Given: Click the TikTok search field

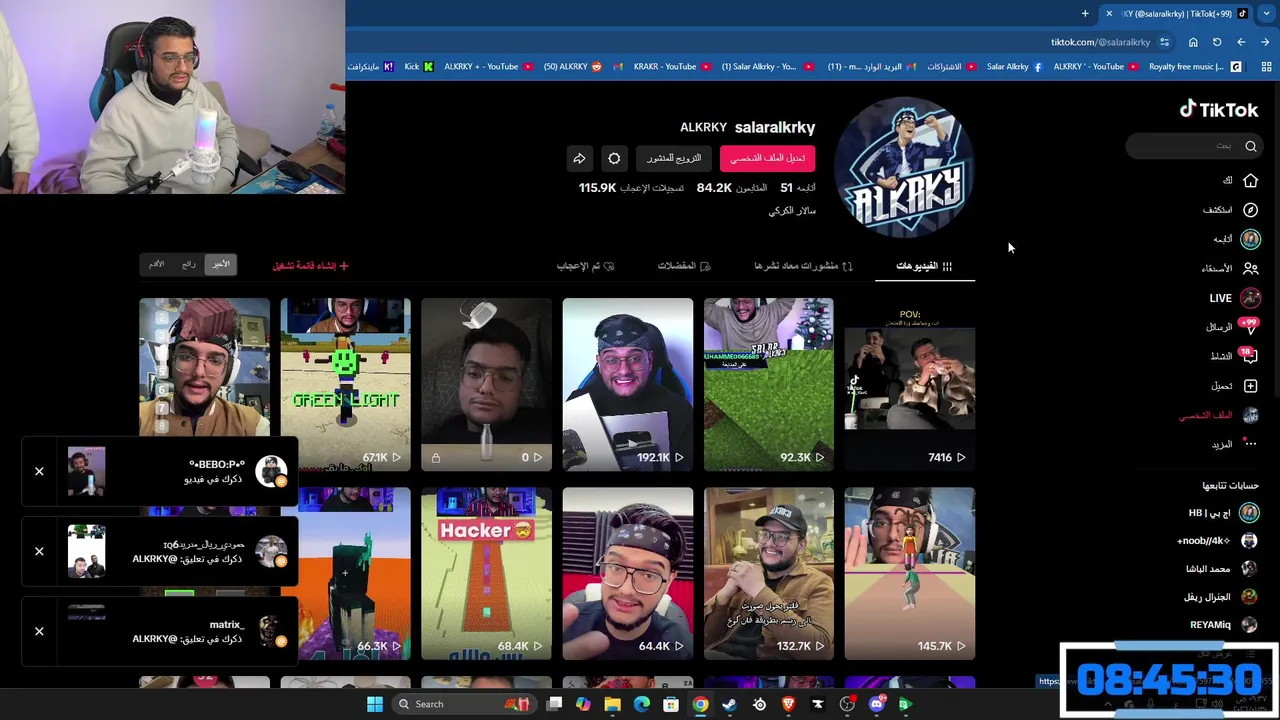Looking at the screenshot, I should (1193, 146).
